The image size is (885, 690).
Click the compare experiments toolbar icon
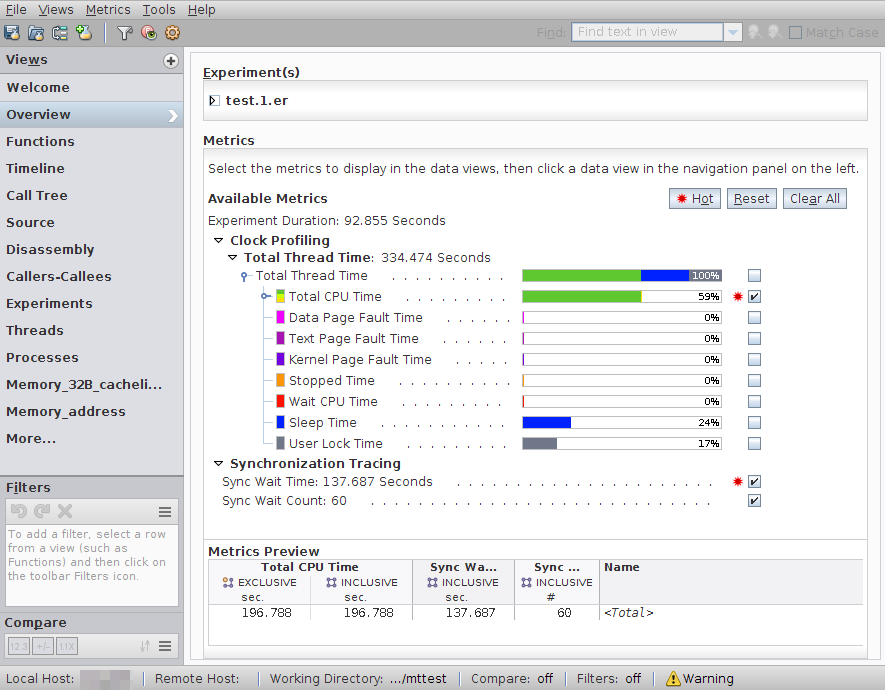(60, 33)
